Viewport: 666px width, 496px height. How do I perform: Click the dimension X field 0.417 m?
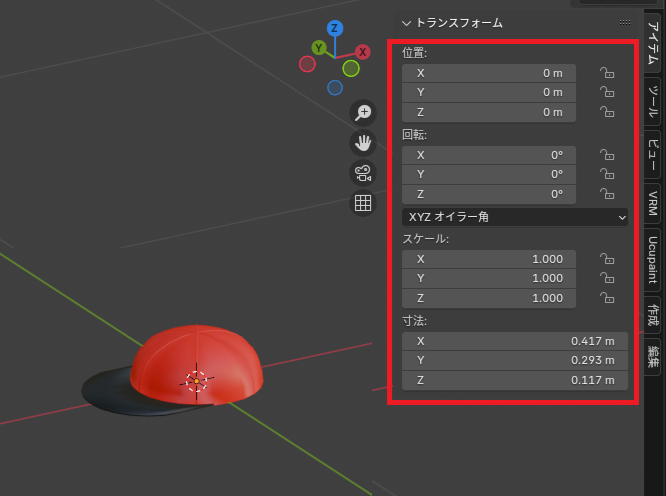click(515, 341)
